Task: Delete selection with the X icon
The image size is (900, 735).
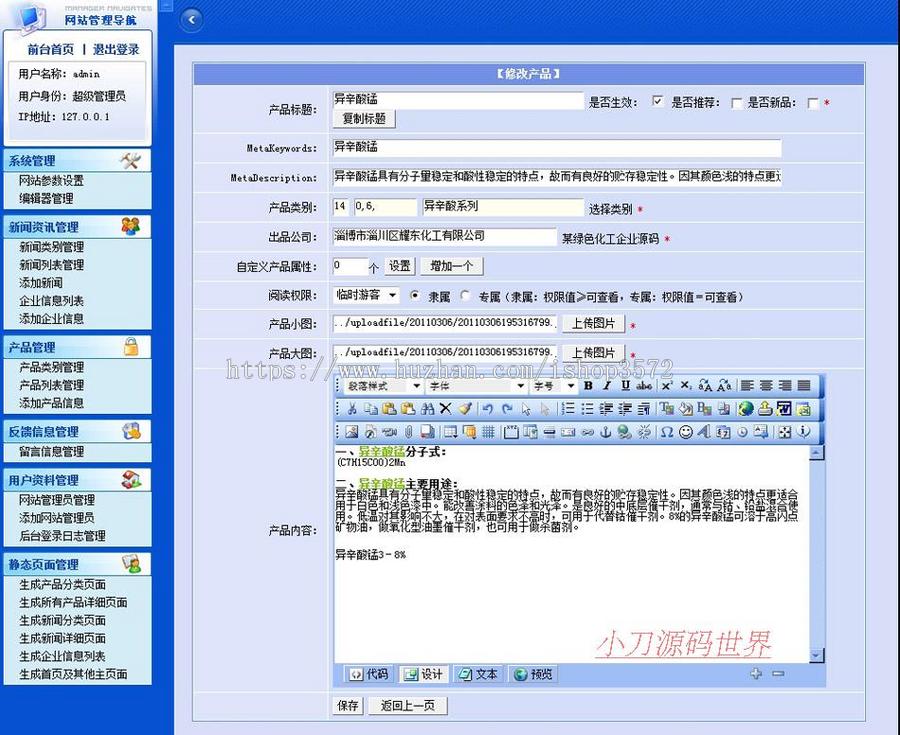Action: coord(445,409)
